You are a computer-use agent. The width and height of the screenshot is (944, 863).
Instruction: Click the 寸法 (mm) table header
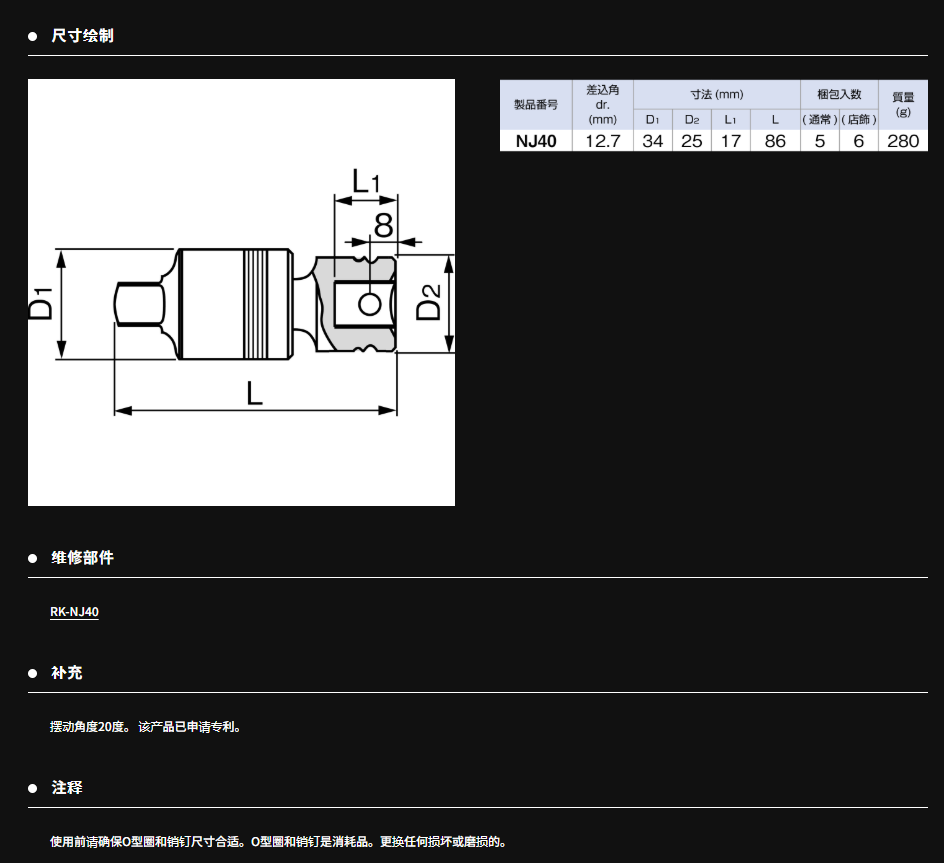pos(716,94)
